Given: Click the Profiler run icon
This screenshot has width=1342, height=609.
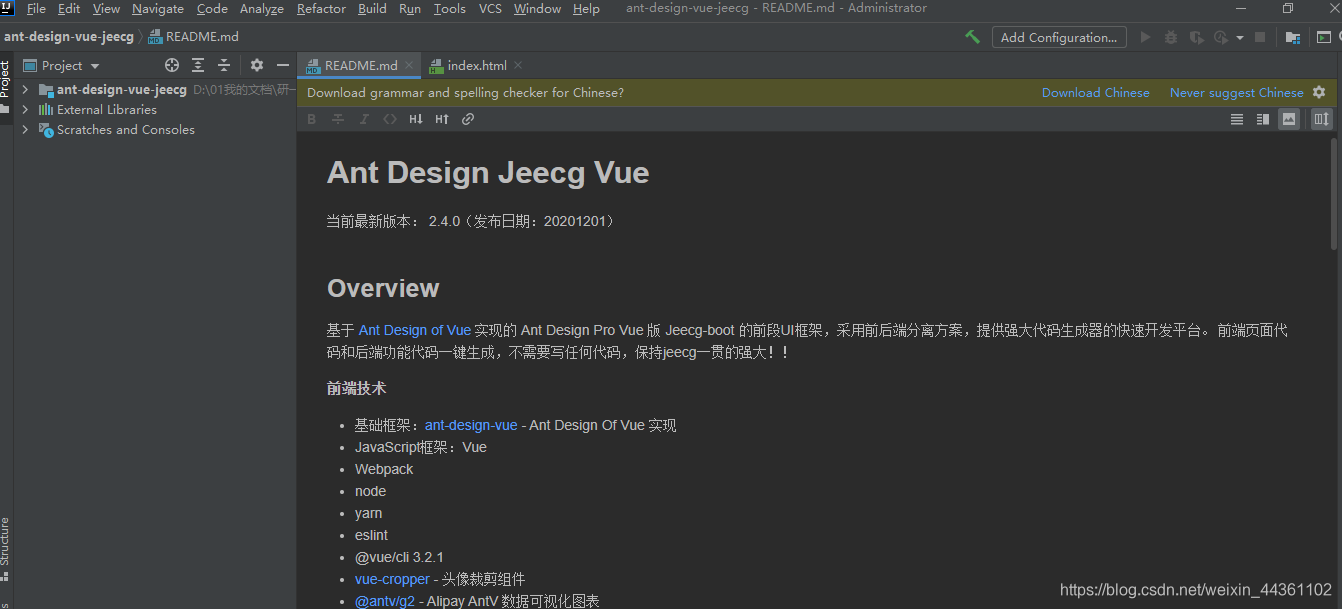Looking at the screenshot, I should tap(1220, 37).
